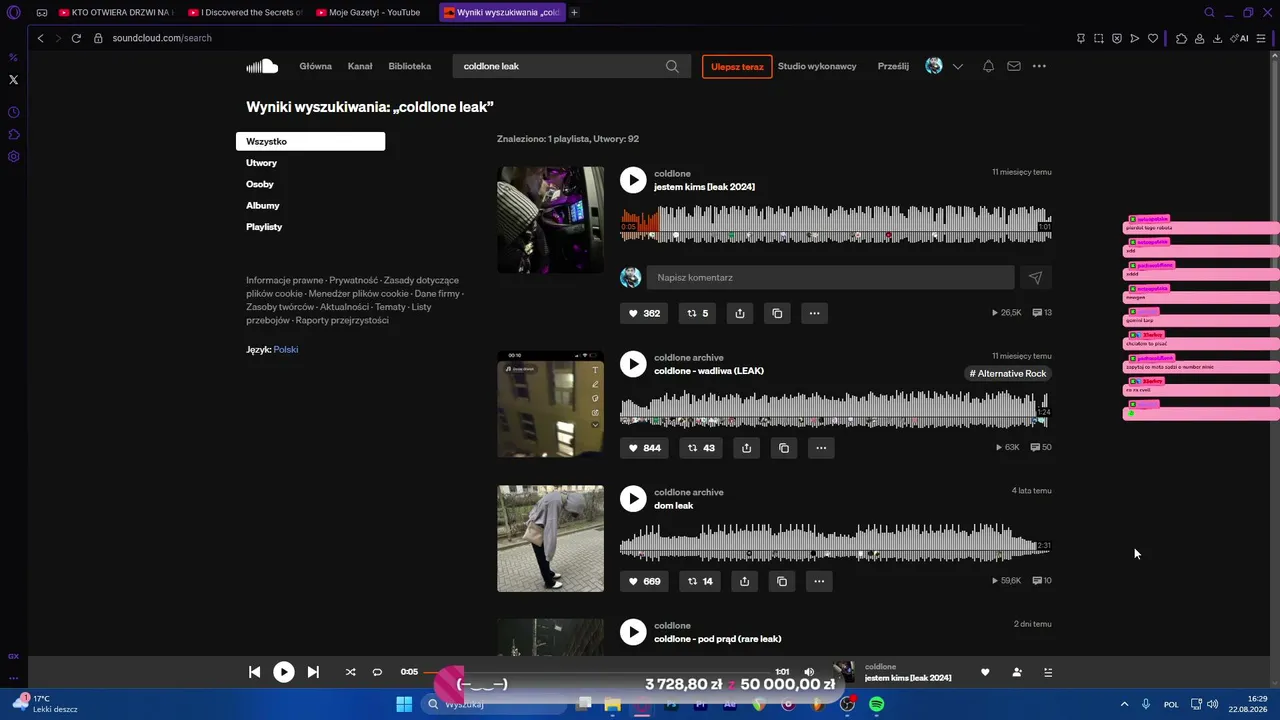Image resolution: width=1280 pixels, height=720 pixels.
Task: Go to Główna in SoundCloud nav
Action: 316,66
